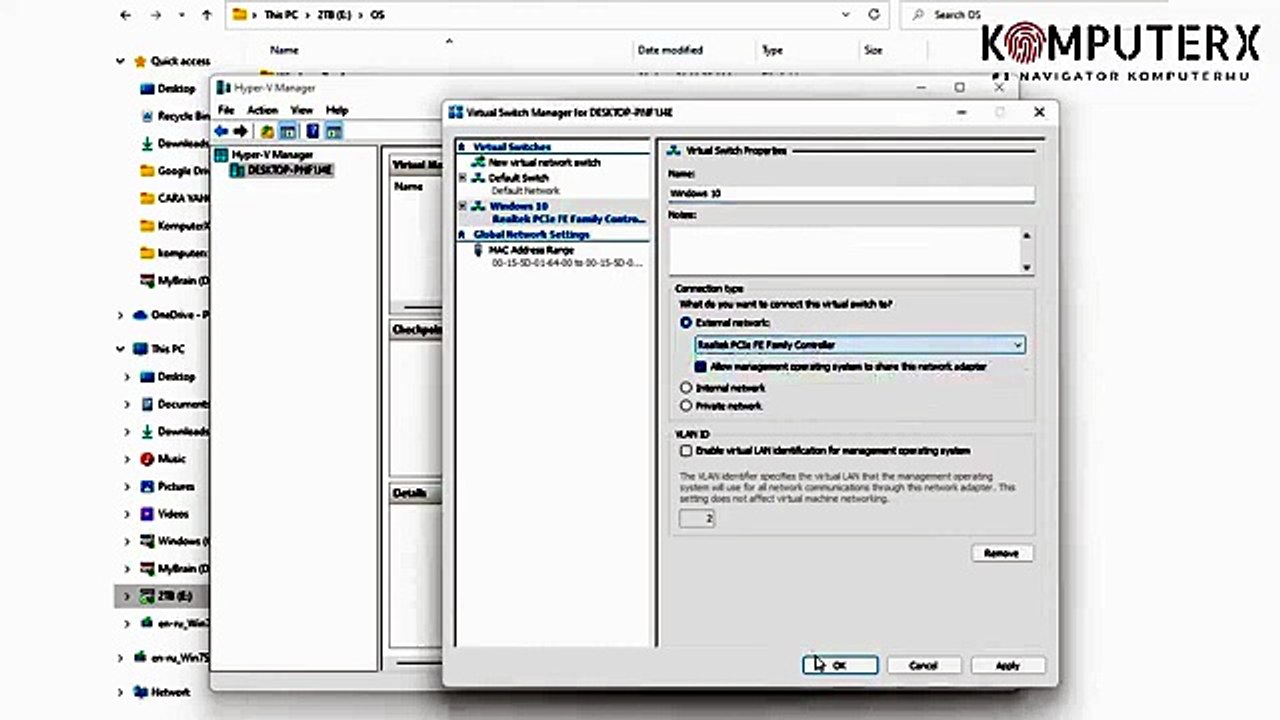Image resolution: width=1280 pixels, height=720 pixels.
Task: Click the blue Help icon in Hyper-V toolbar
Action: (x=313, y=131)
